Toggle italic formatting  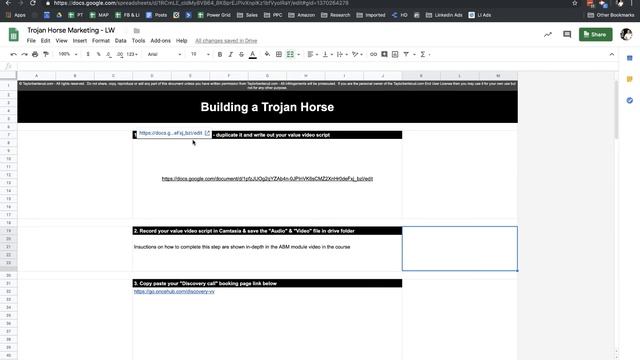click(x=231, y=54)
